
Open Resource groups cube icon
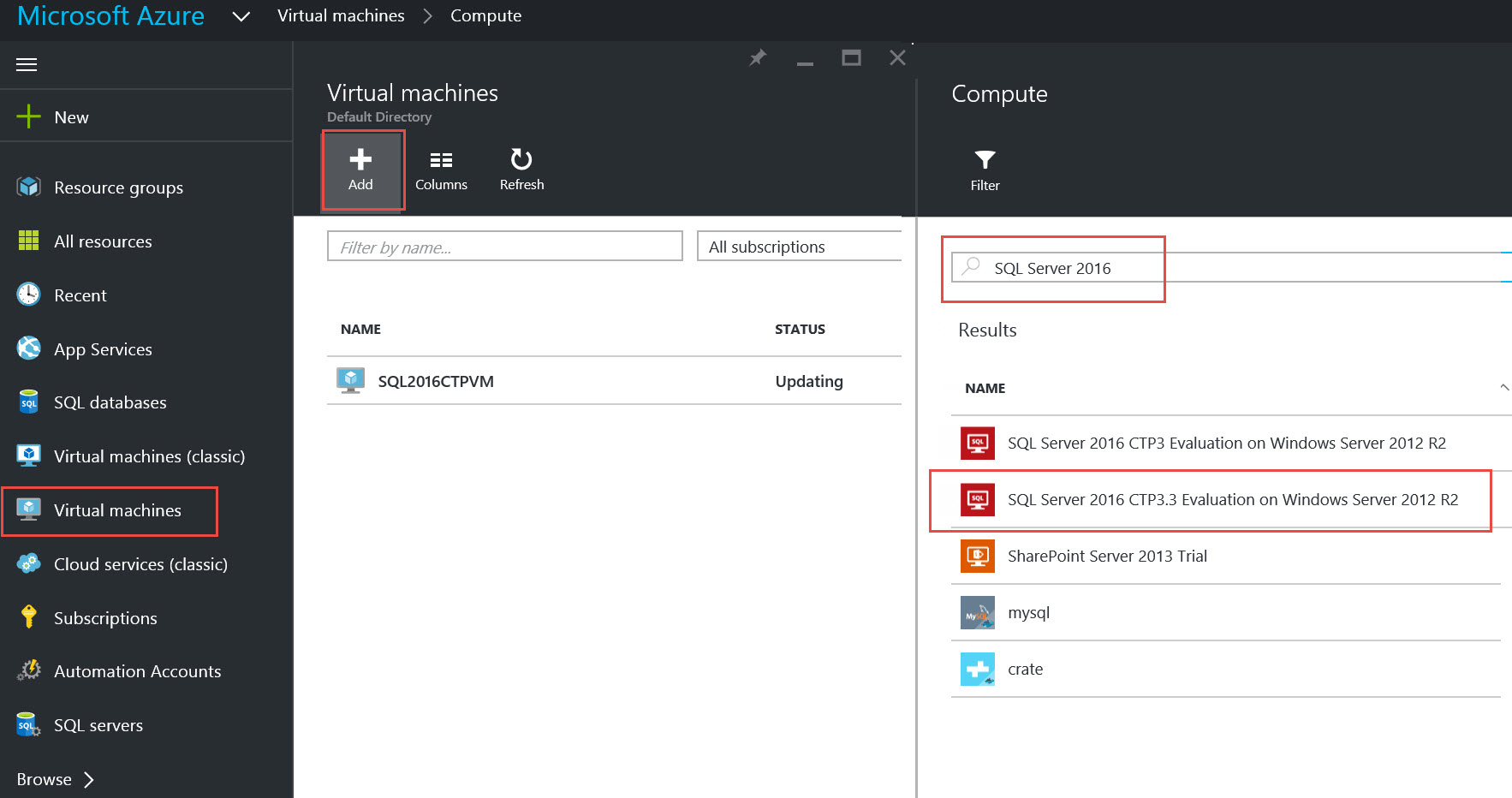[x=28, y=187]
